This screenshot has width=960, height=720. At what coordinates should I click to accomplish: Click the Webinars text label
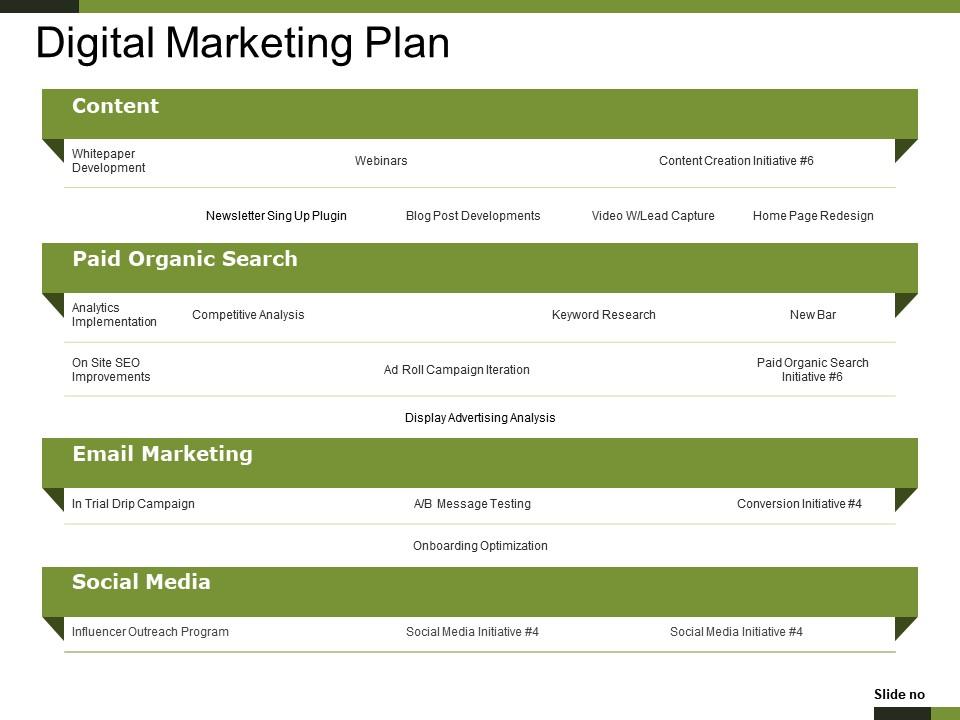pyautogui.click(x=381, y=160)
